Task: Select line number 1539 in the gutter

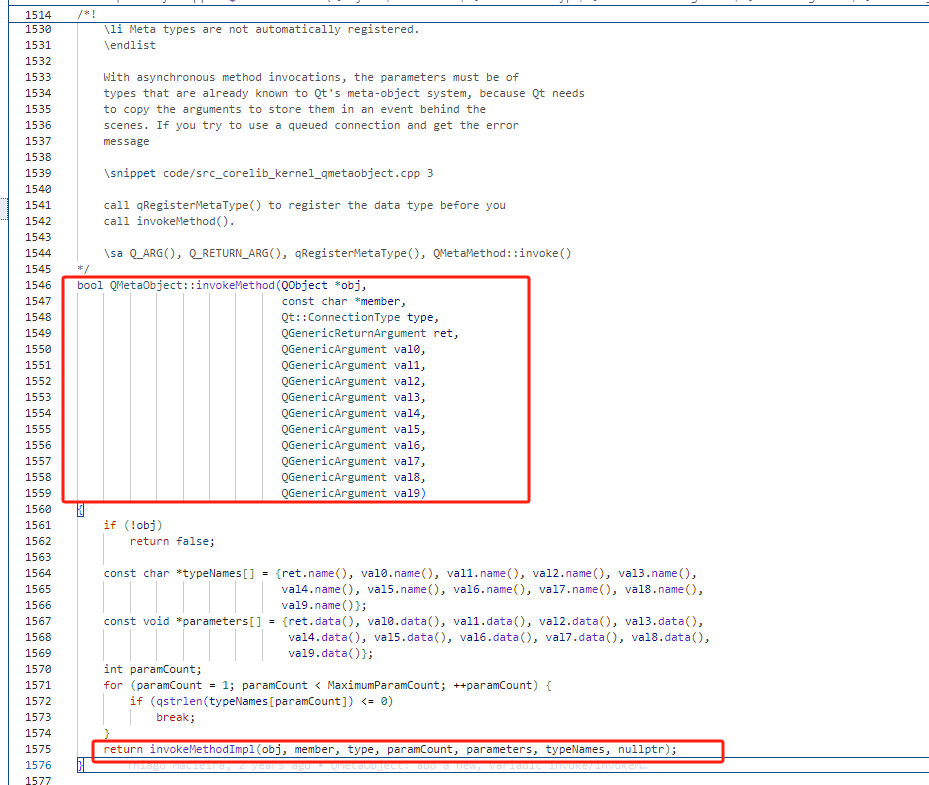Action: 38,173
